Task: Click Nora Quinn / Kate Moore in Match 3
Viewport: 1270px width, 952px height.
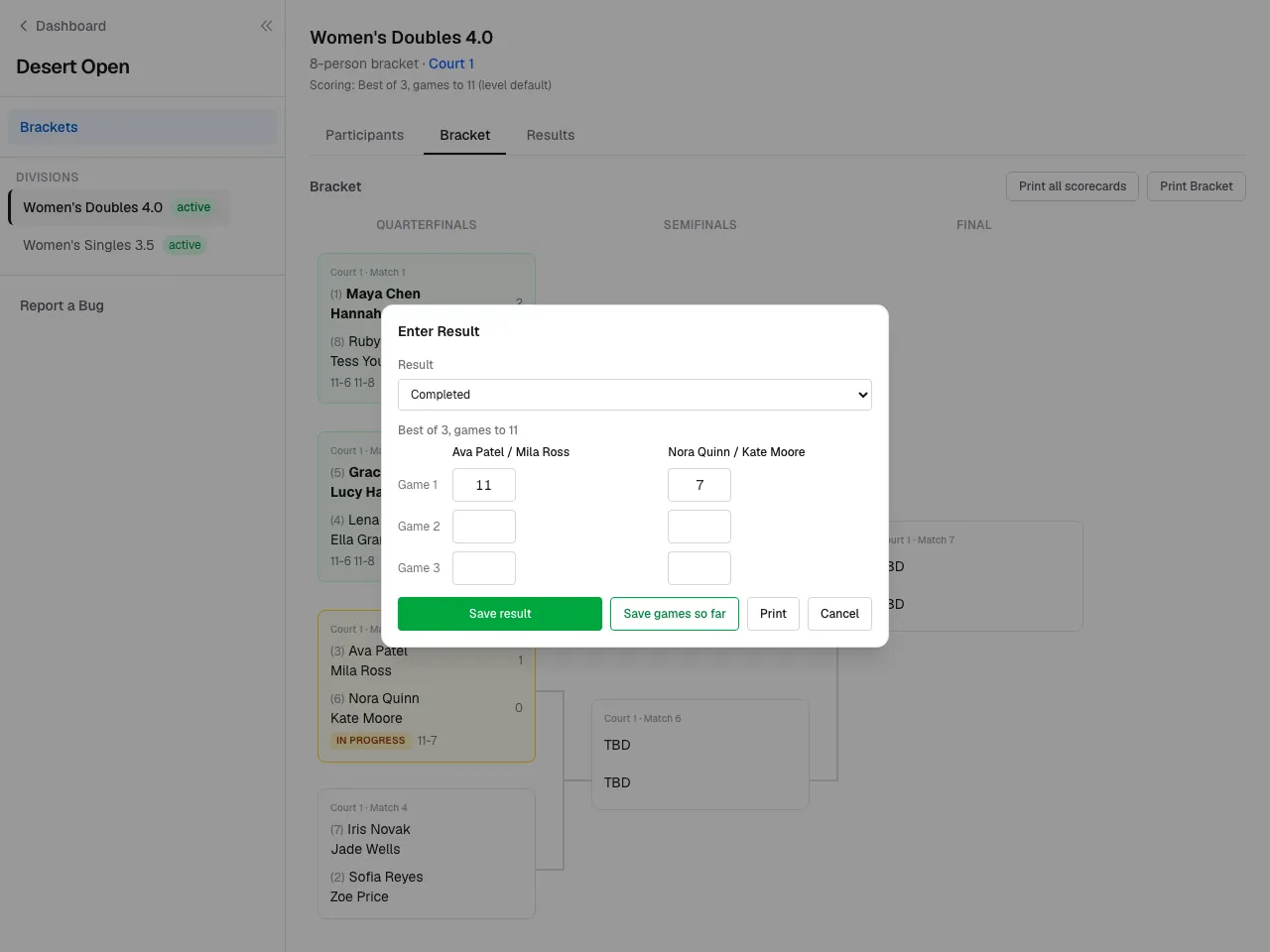Action: click(375, 708)
